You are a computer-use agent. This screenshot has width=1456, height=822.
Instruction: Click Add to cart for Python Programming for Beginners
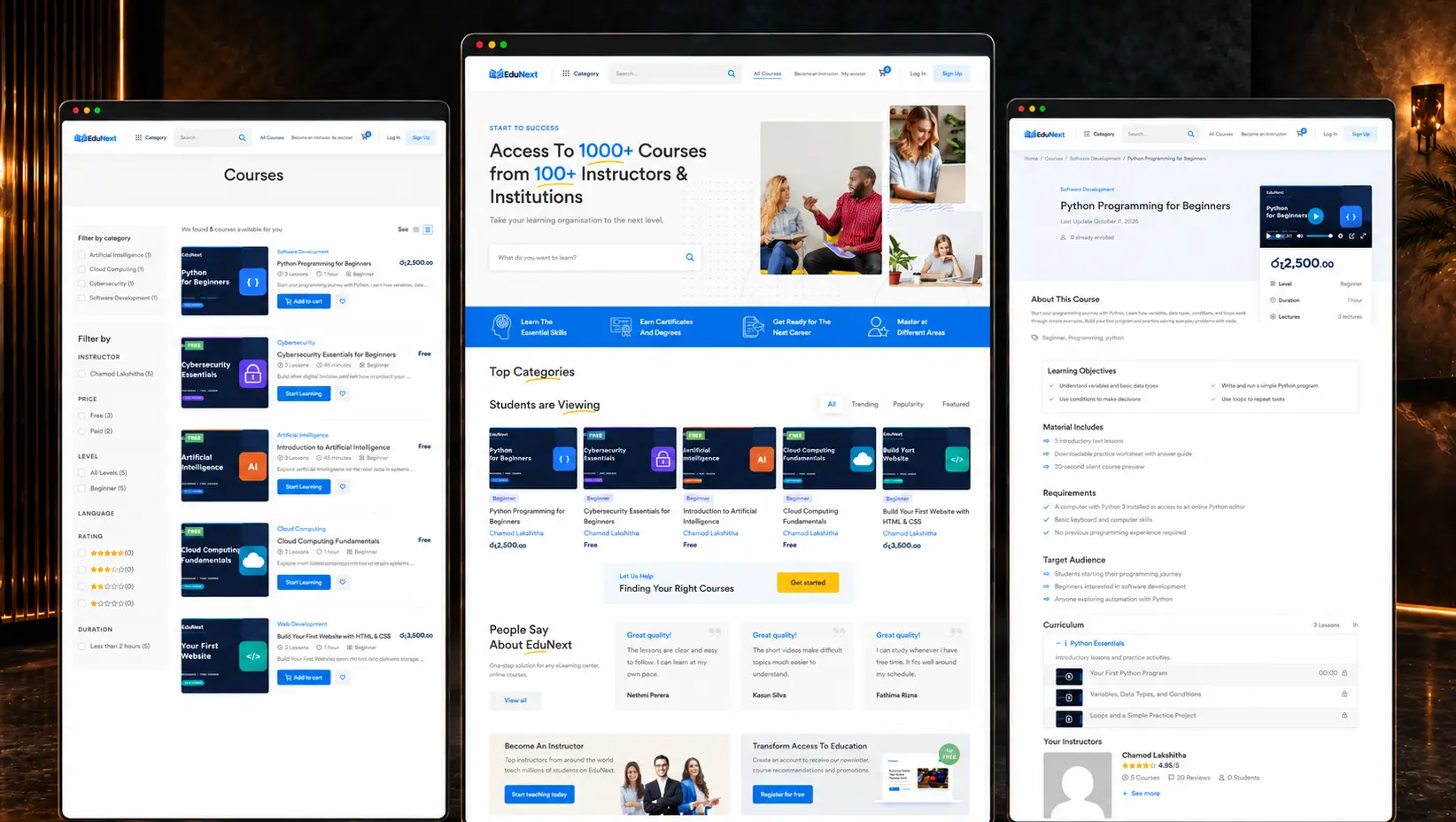(304, 301)
